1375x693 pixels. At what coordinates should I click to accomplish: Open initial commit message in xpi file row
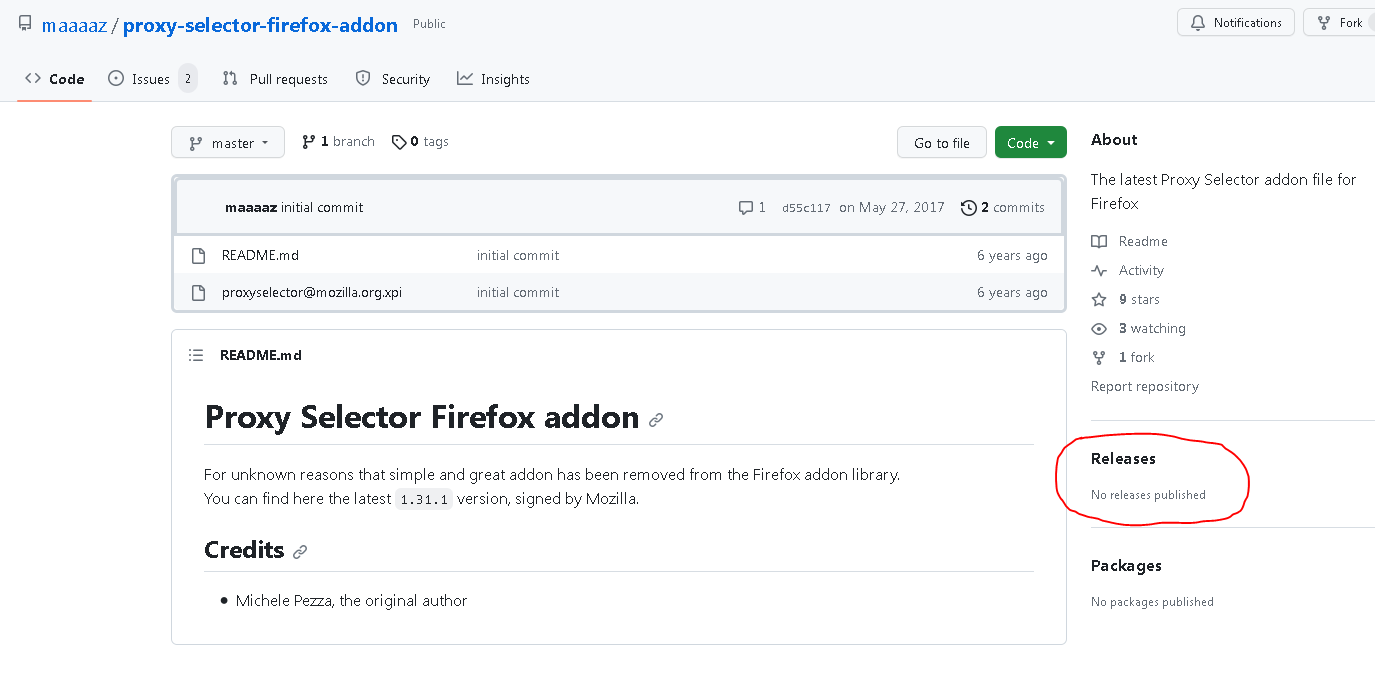pyautogui.click(x=518, y=292)
